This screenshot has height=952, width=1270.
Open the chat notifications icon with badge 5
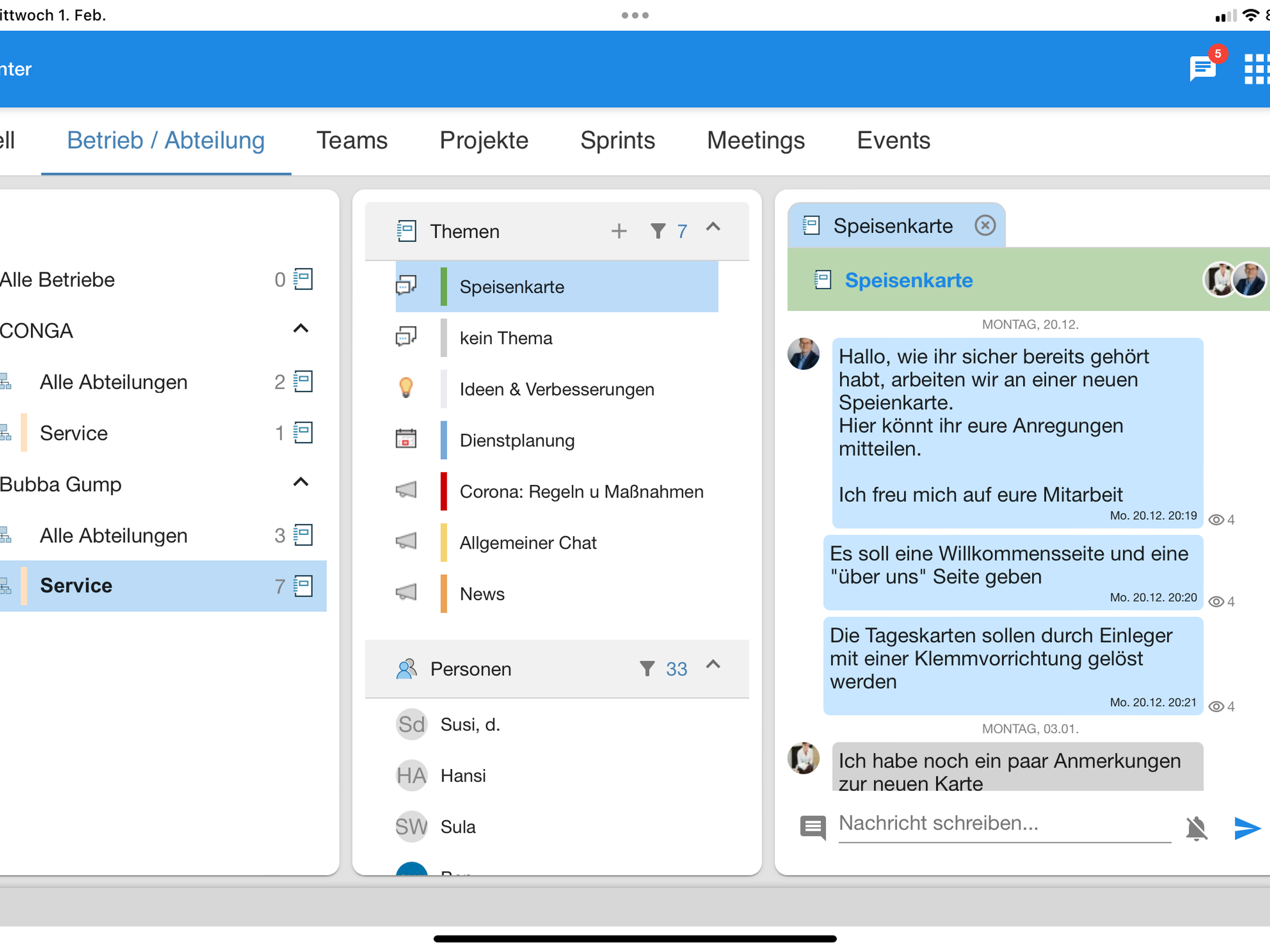(1204, 68)
